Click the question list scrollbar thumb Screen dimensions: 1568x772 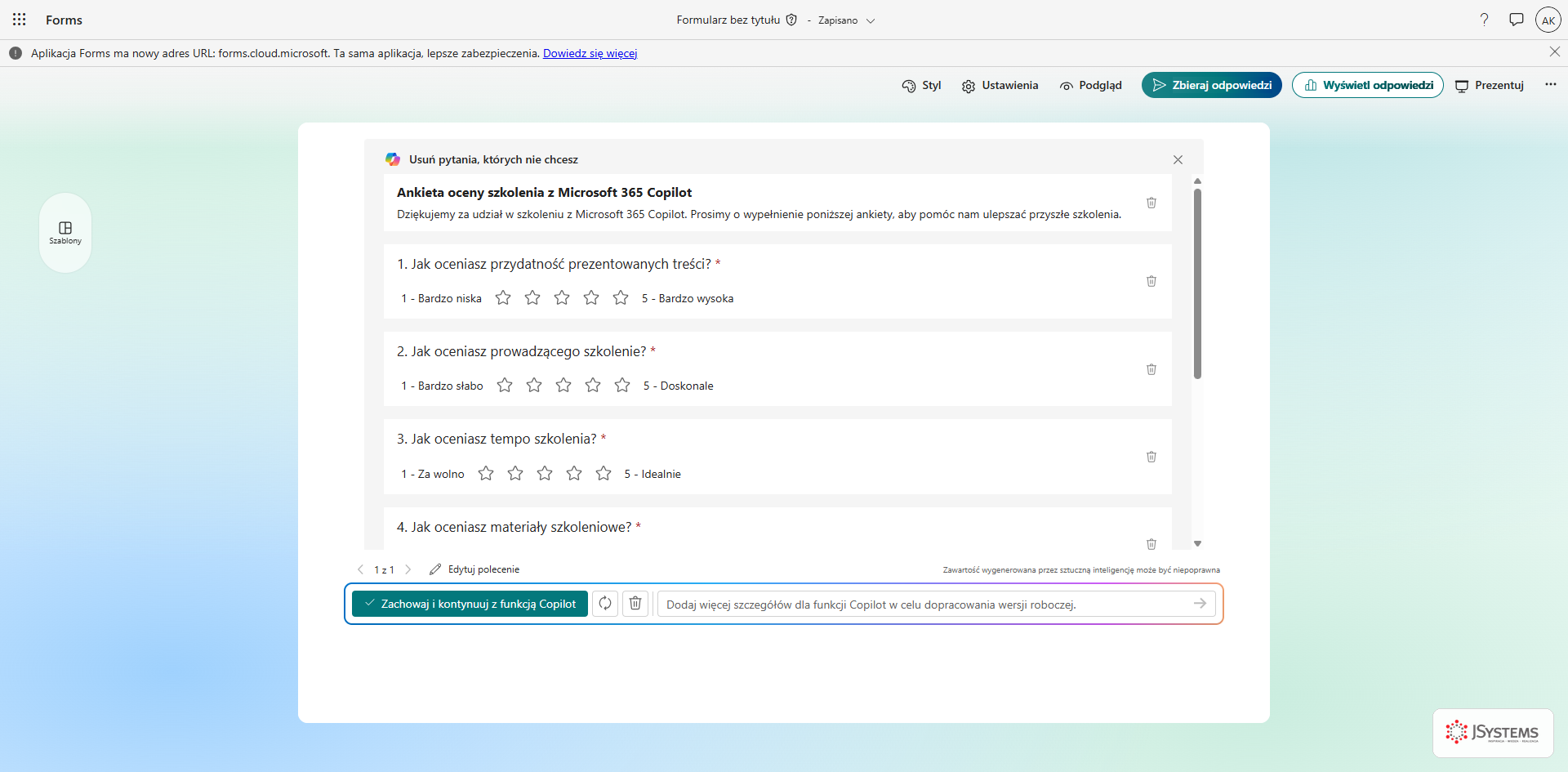point(1197,283)
